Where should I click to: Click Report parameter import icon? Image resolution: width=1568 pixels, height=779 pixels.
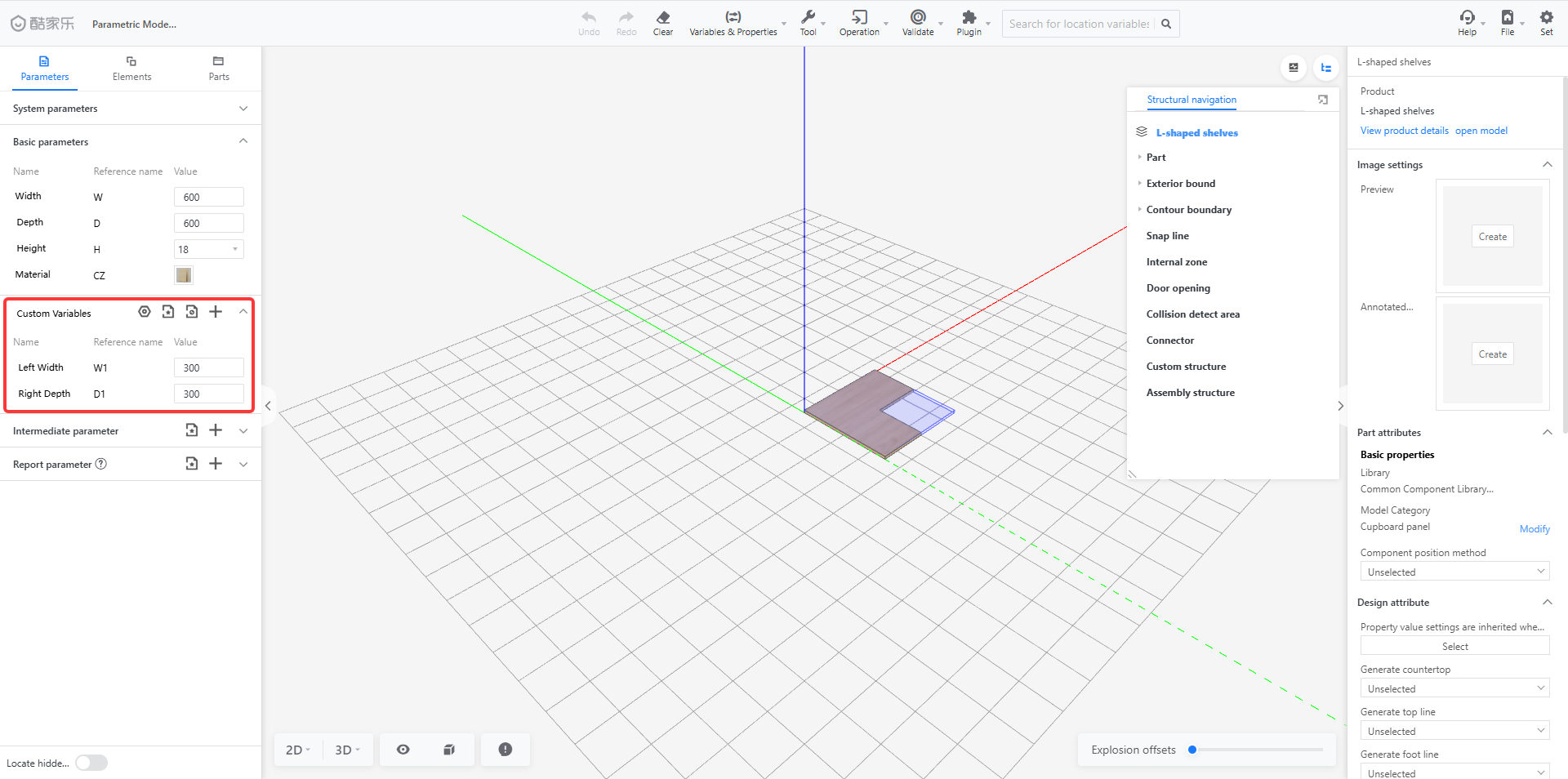192,464
